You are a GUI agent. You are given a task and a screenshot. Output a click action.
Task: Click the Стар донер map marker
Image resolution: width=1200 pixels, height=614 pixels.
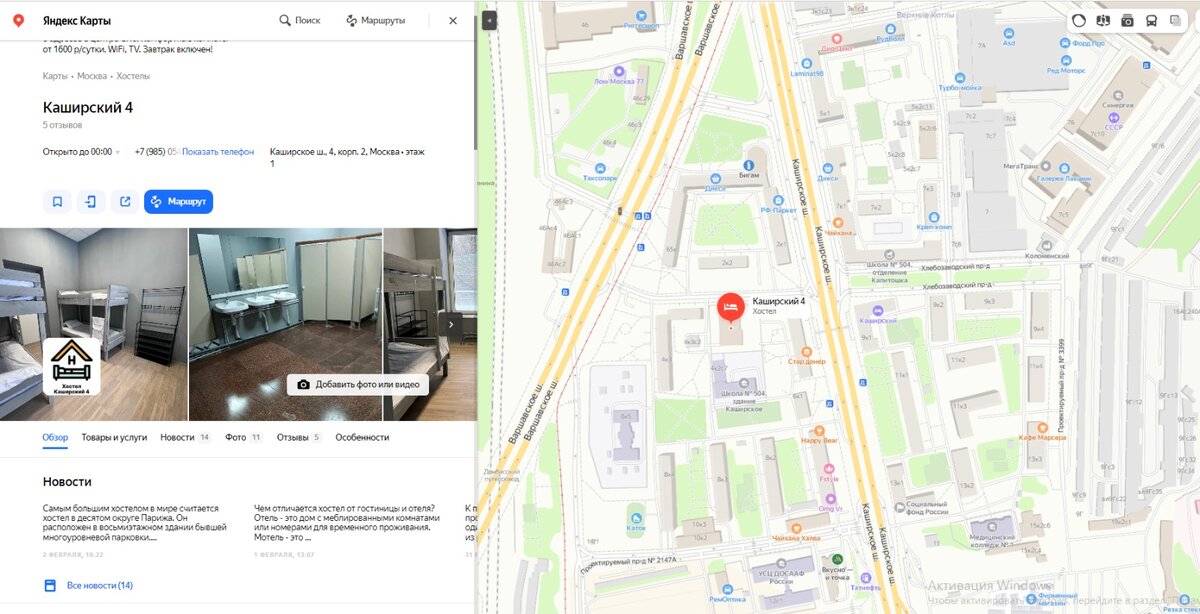pos(807,351)
